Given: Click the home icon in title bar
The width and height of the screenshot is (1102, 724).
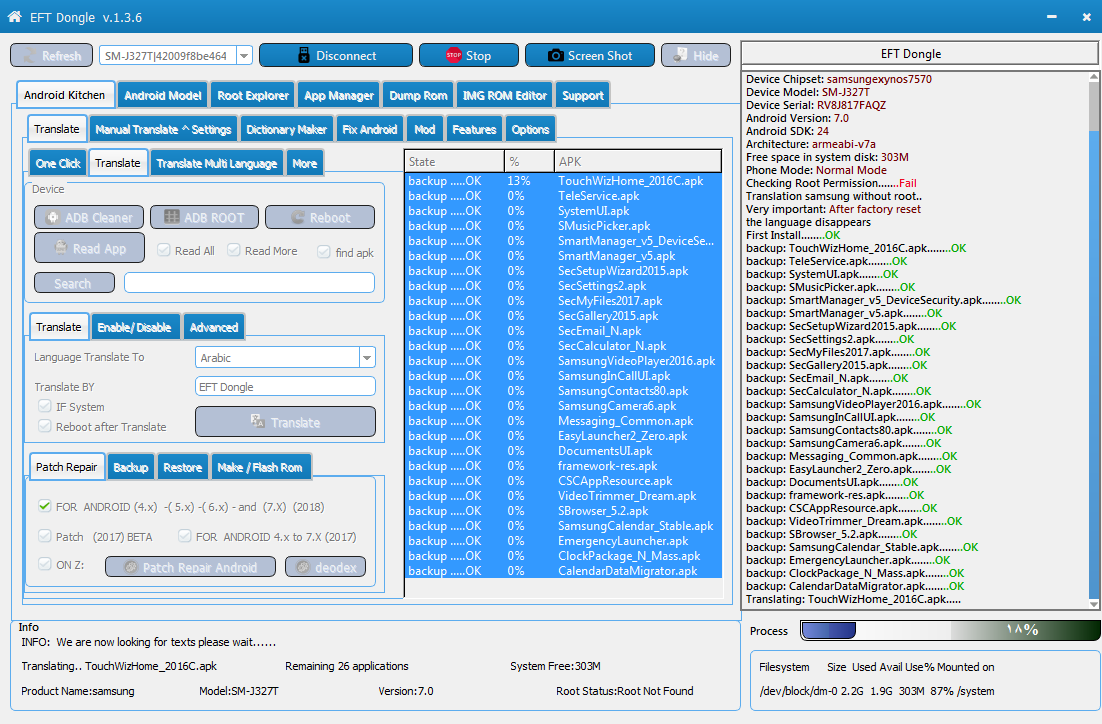Looking at the screenshot, I should (x=14, y=16).
